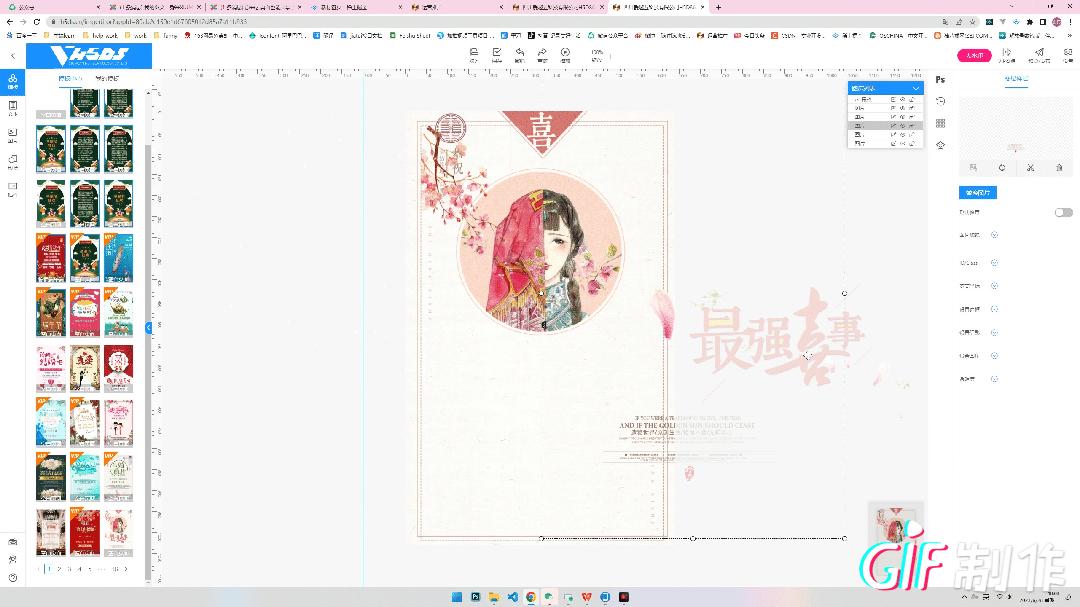Open the Ps panel icon on the right sidebar
Viewport: 1080px width, 607px height.
click(940, 80)
